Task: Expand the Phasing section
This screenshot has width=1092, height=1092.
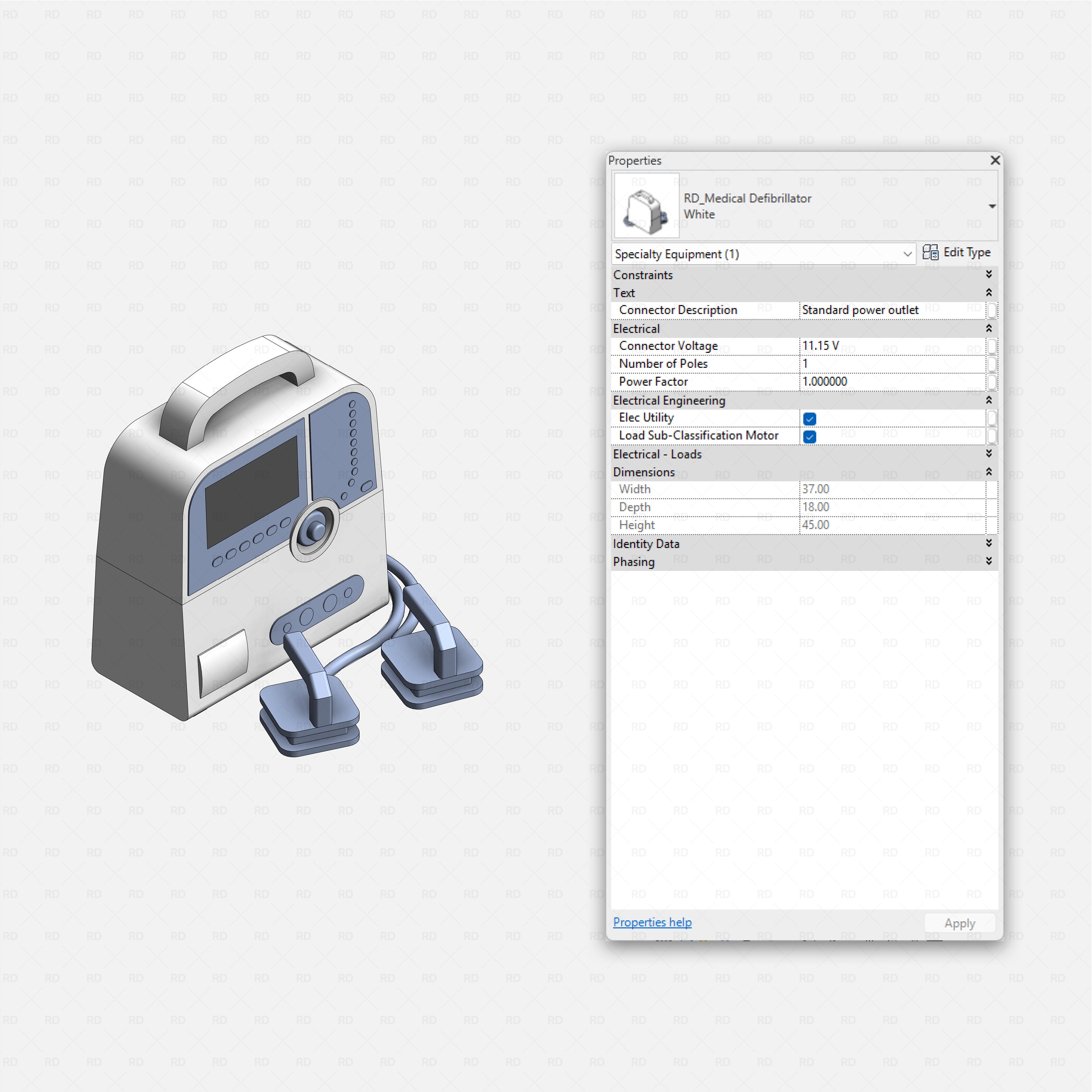Action: (989, 561)
